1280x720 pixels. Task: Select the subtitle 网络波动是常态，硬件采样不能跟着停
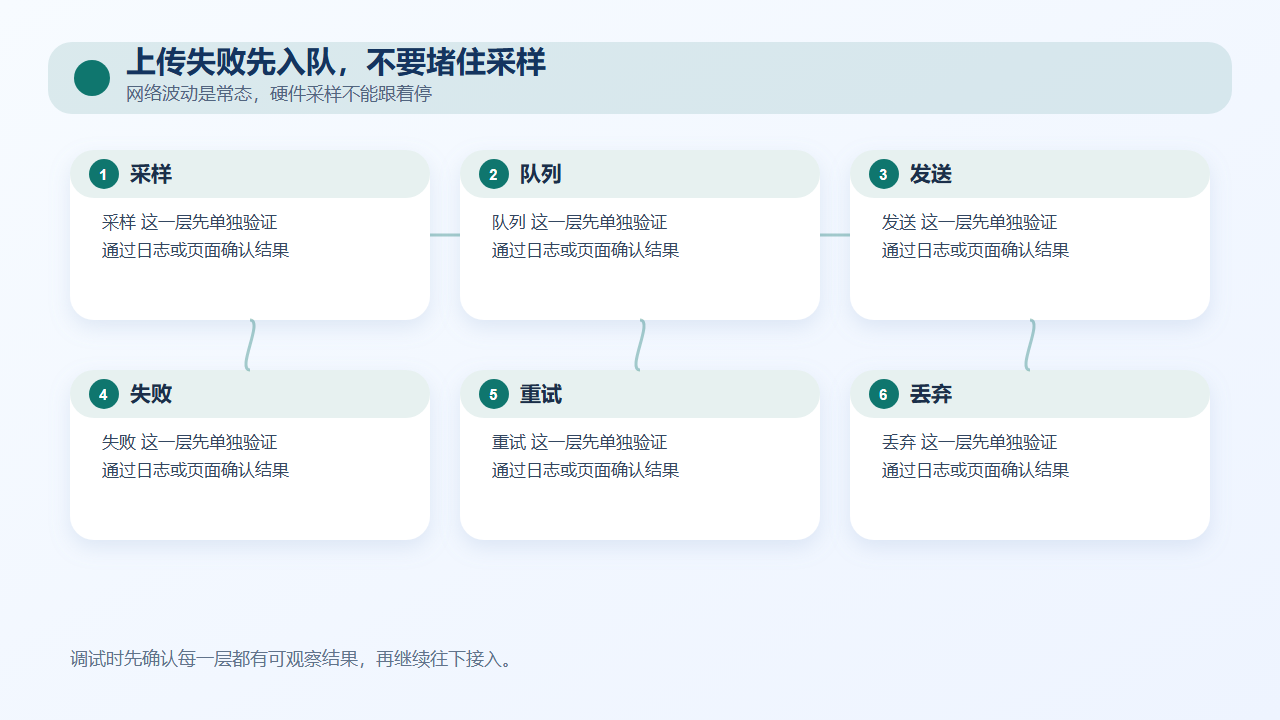coord(279,94)
